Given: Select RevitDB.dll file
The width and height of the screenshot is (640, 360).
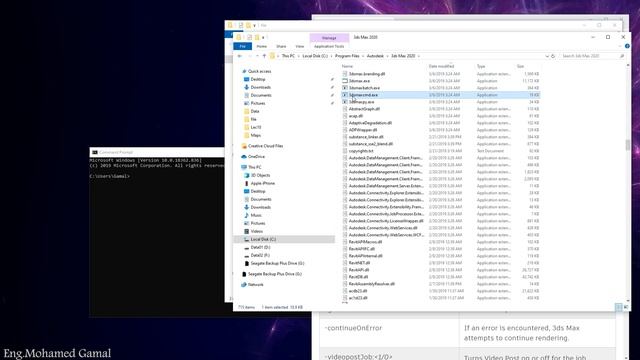Looking at the screenshot, I should pos(358,277).
